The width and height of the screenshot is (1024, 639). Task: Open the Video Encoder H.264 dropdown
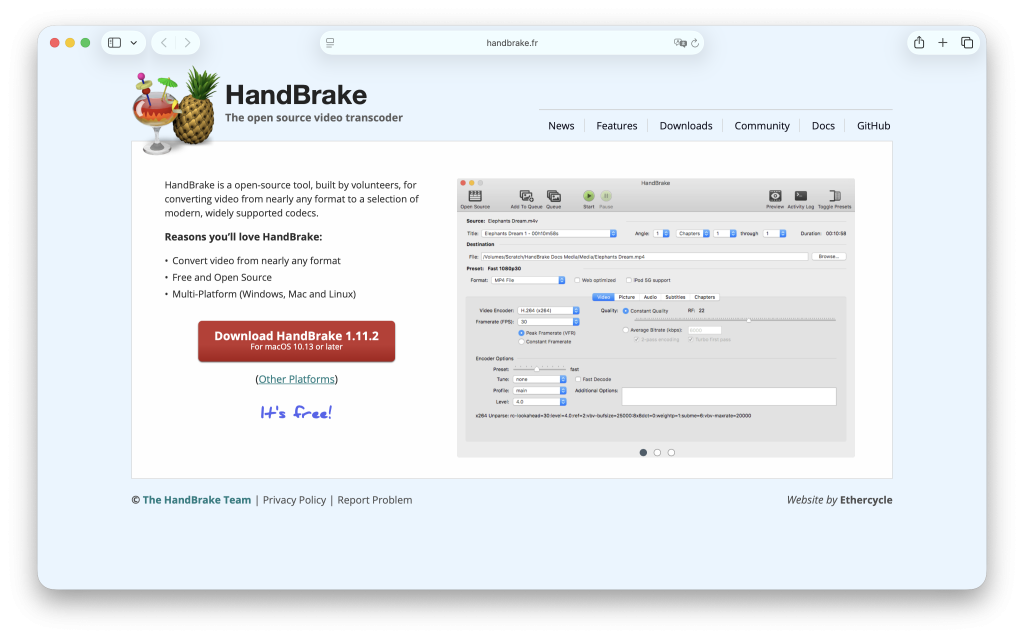point(548,310)
